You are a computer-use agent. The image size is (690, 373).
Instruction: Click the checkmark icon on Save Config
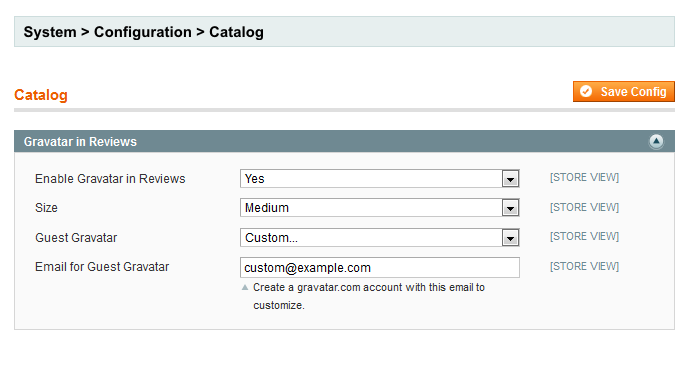(x=586, y=91)
